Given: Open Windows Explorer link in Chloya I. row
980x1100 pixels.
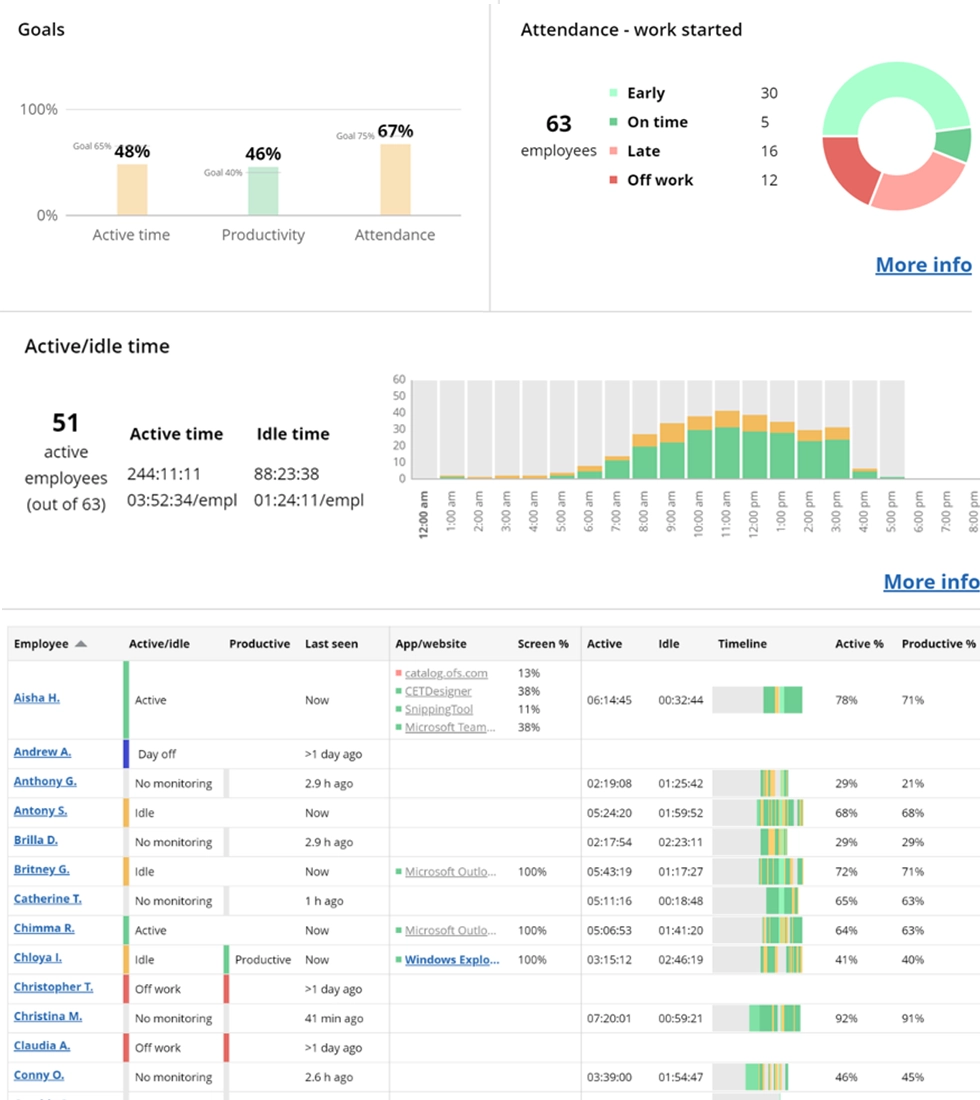Looking at the screenshot, I should click(x=449, y=959).
